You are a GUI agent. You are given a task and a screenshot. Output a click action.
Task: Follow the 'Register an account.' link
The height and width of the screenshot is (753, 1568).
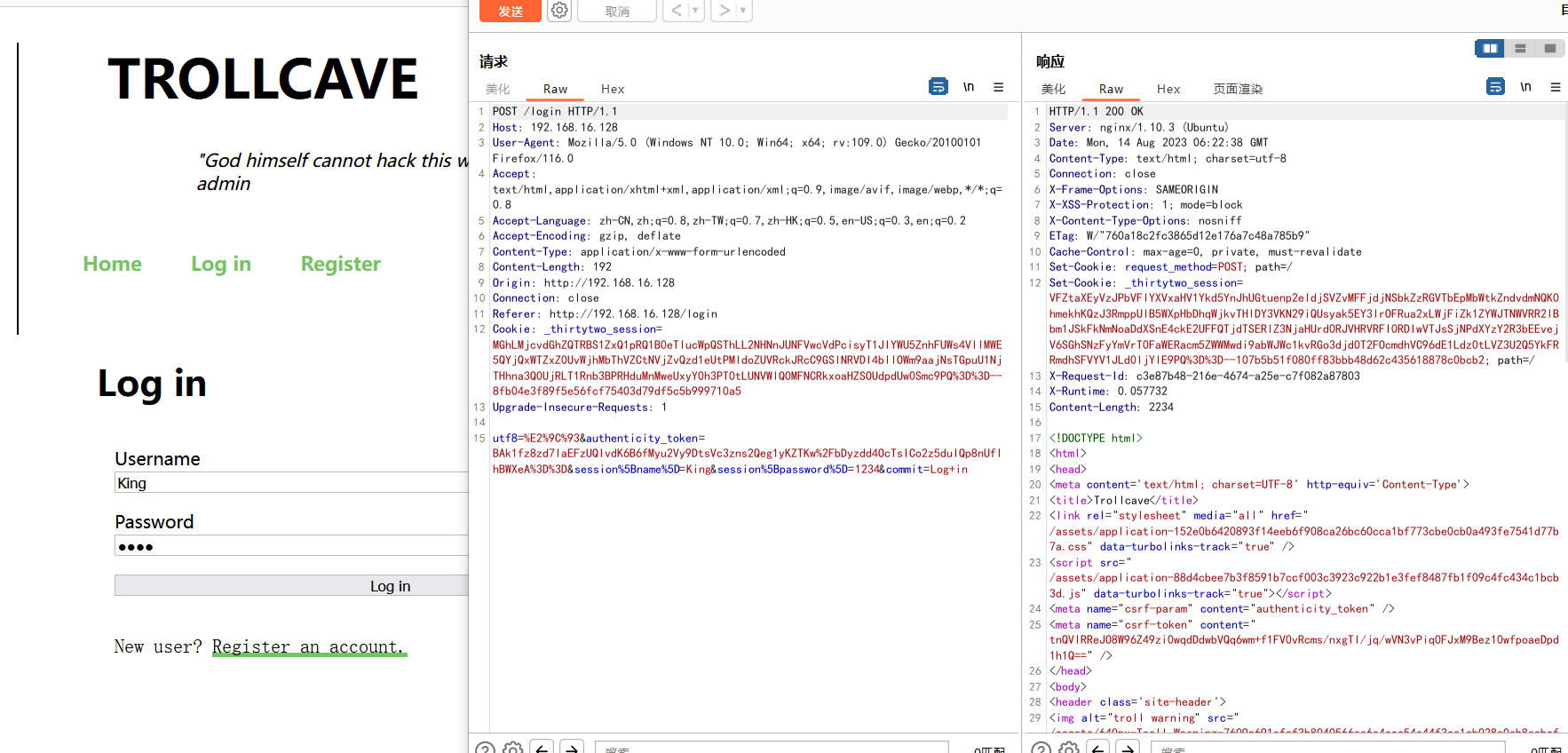pos(308,646)
